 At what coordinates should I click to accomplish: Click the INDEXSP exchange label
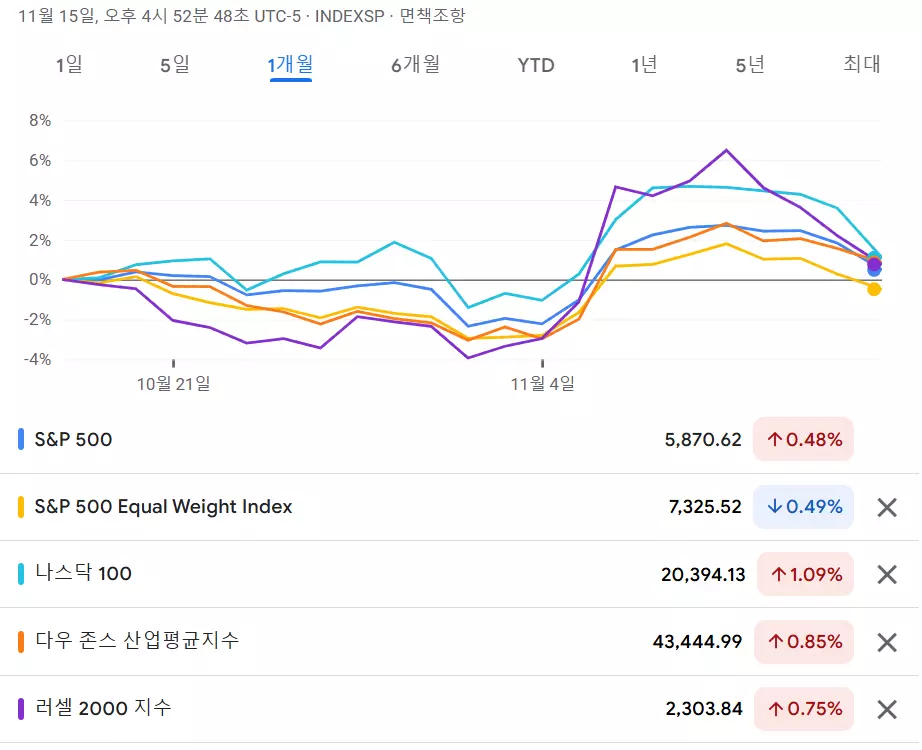coord(349,16)
